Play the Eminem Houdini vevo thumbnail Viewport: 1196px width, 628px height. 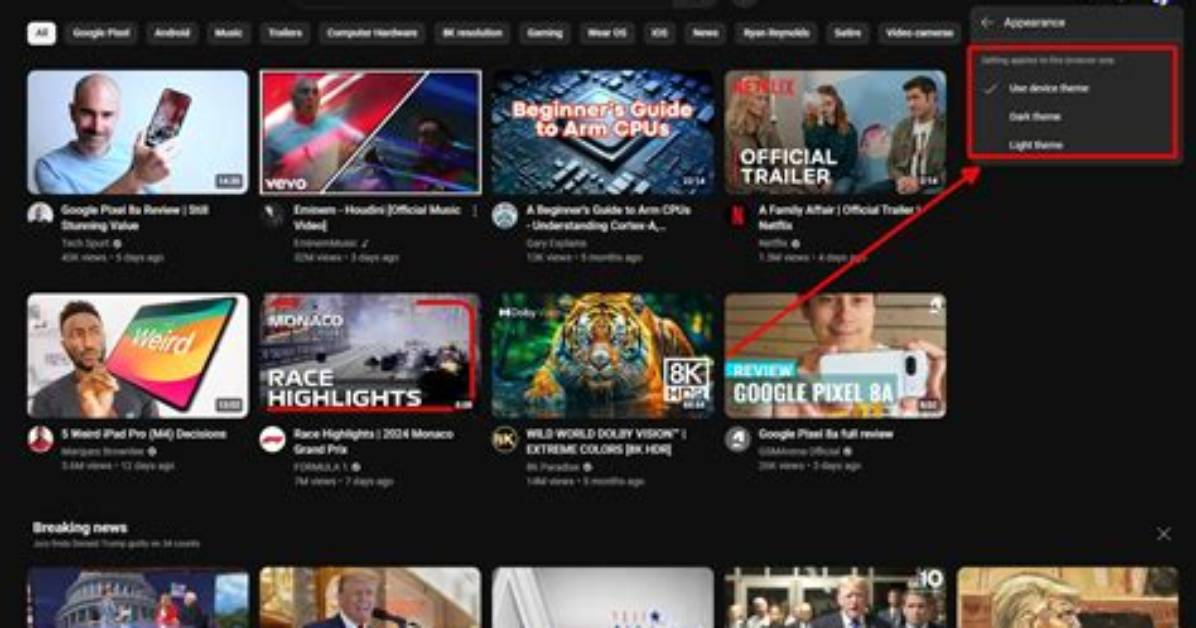[370, 132]
